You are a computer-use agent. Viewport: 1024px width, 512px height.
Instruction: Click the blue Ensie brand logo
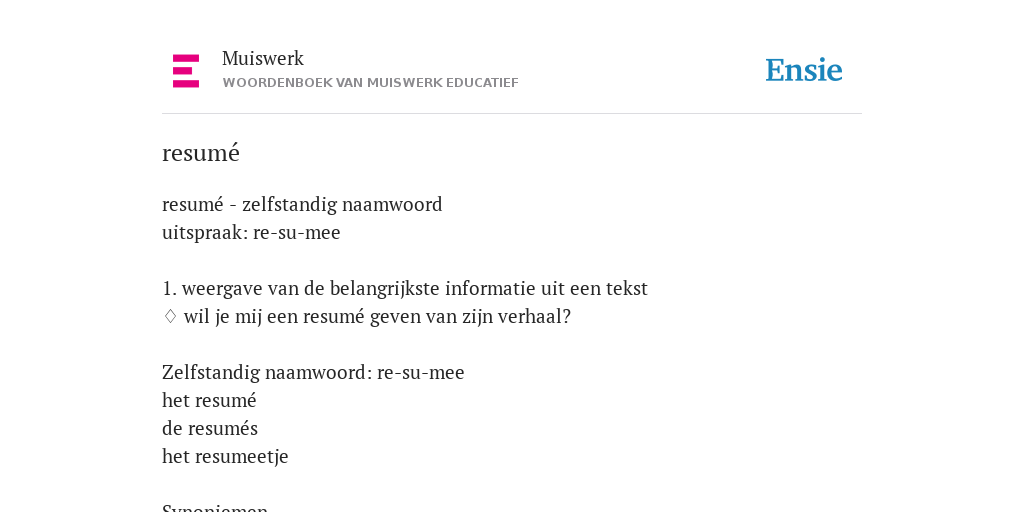804,70
